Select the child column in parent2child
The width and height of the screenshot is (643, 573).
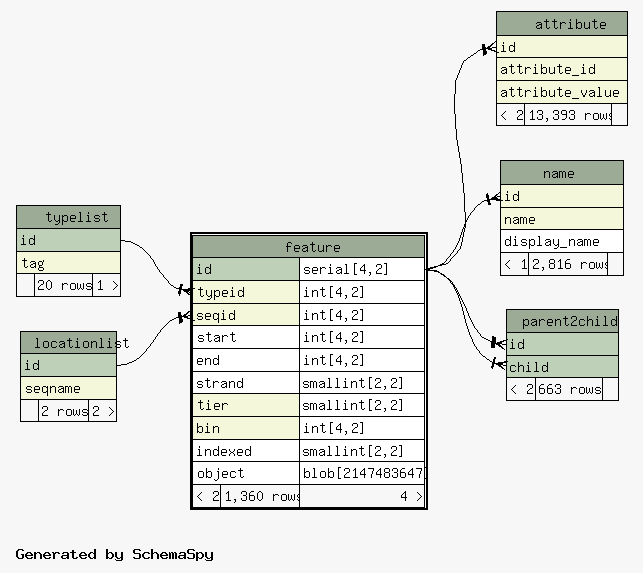click(x=562, y=367)
